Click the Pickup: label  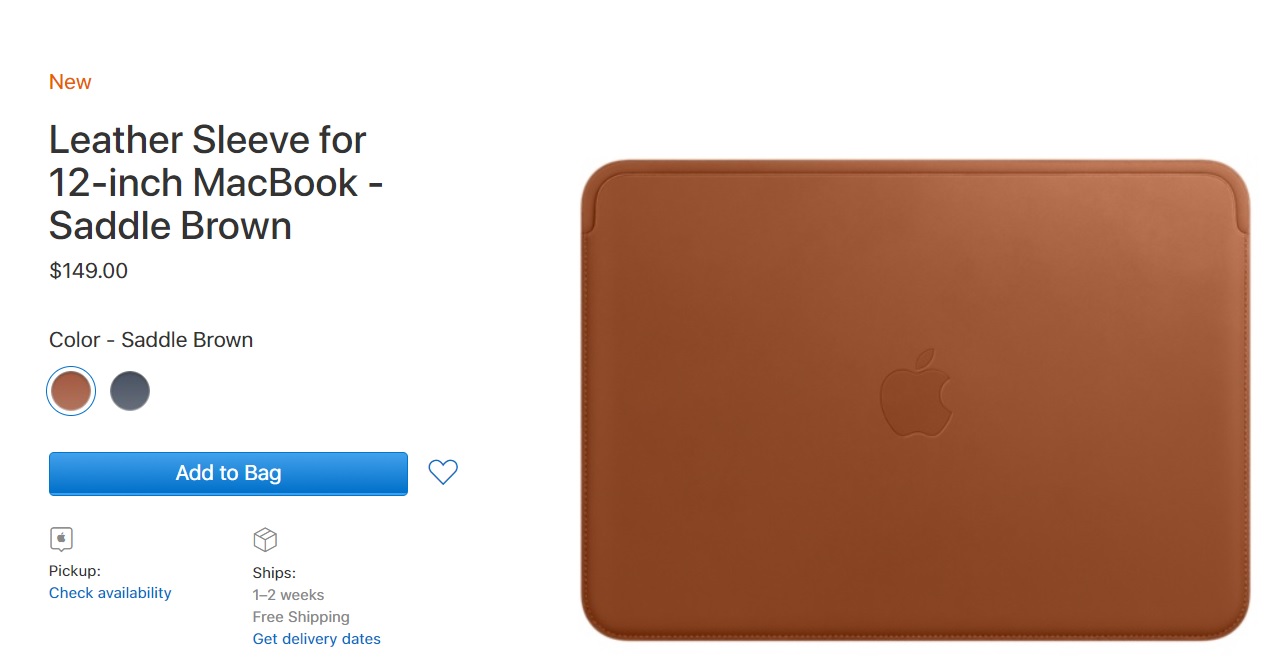75,571
